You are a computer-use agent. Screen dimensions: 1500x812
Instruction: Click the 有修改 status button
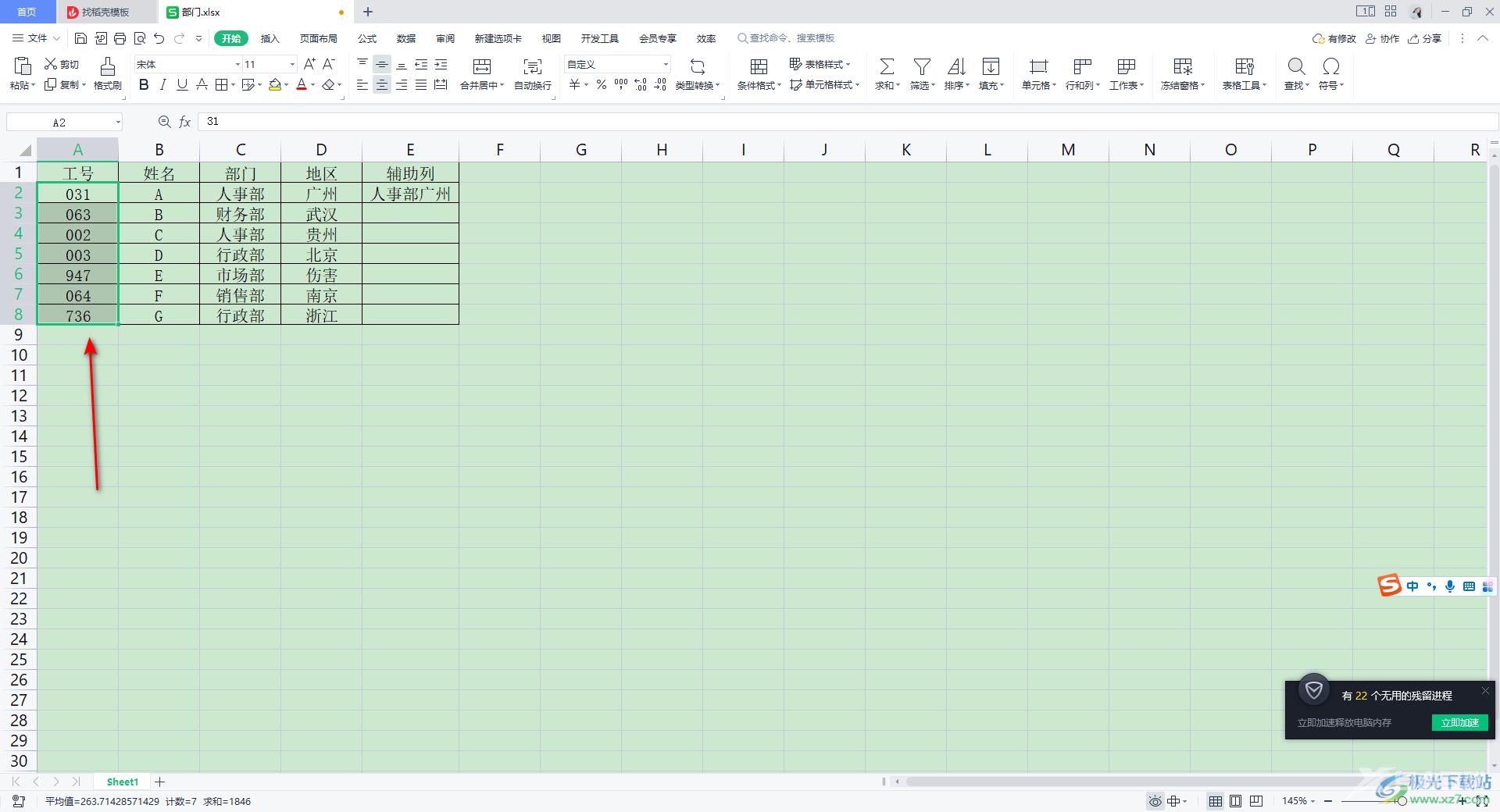pyautogui.click(x=1334, y=38)
